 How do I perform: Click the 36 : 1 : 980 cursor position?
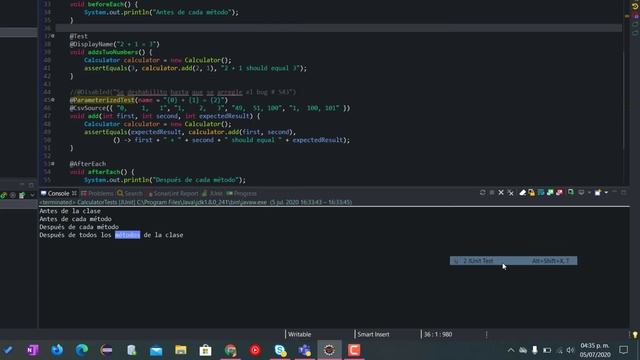(438, 334)
